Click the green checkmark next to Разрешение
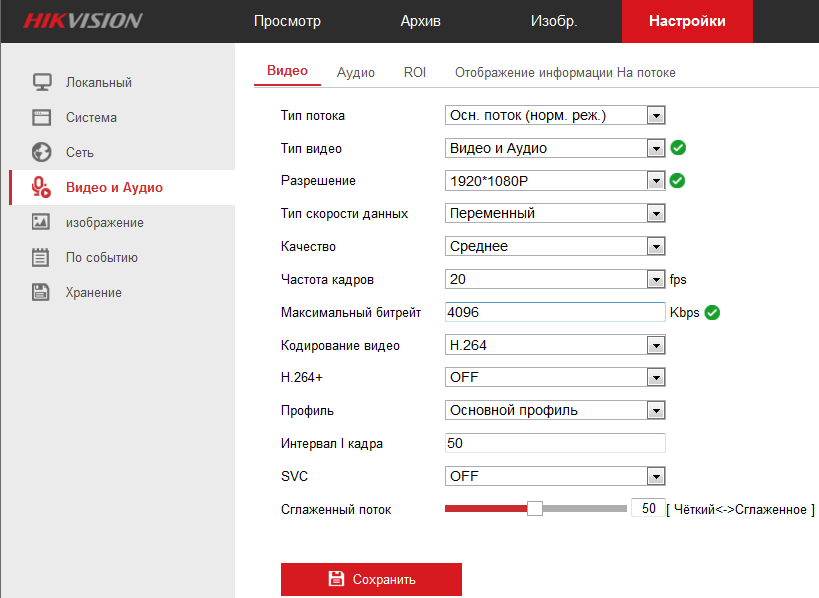 click(677, 181)
